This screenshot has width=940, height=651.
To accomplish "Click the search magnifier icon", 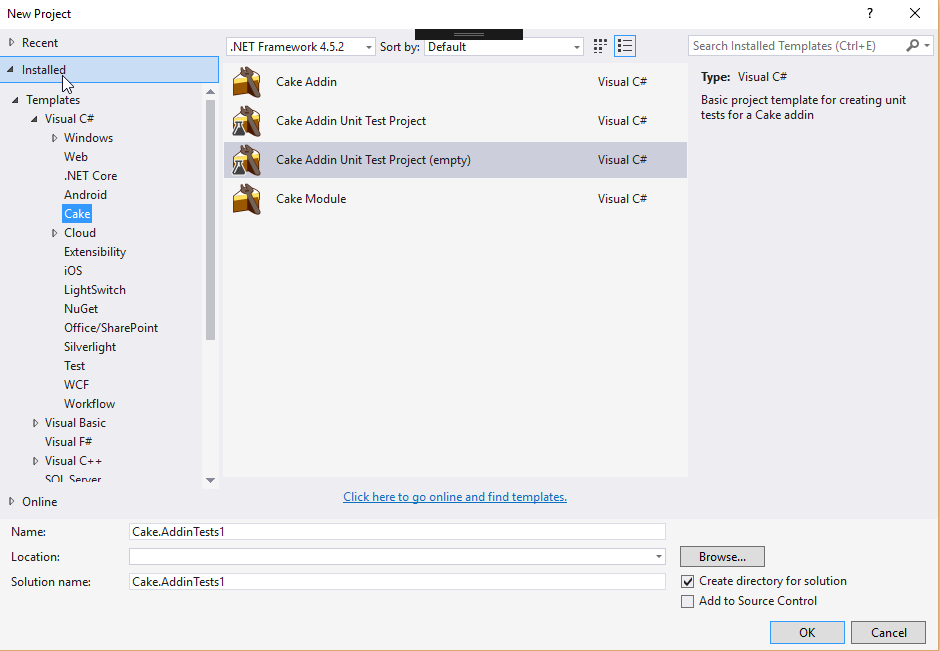I will pyautogui.click(x=912, y=46).
